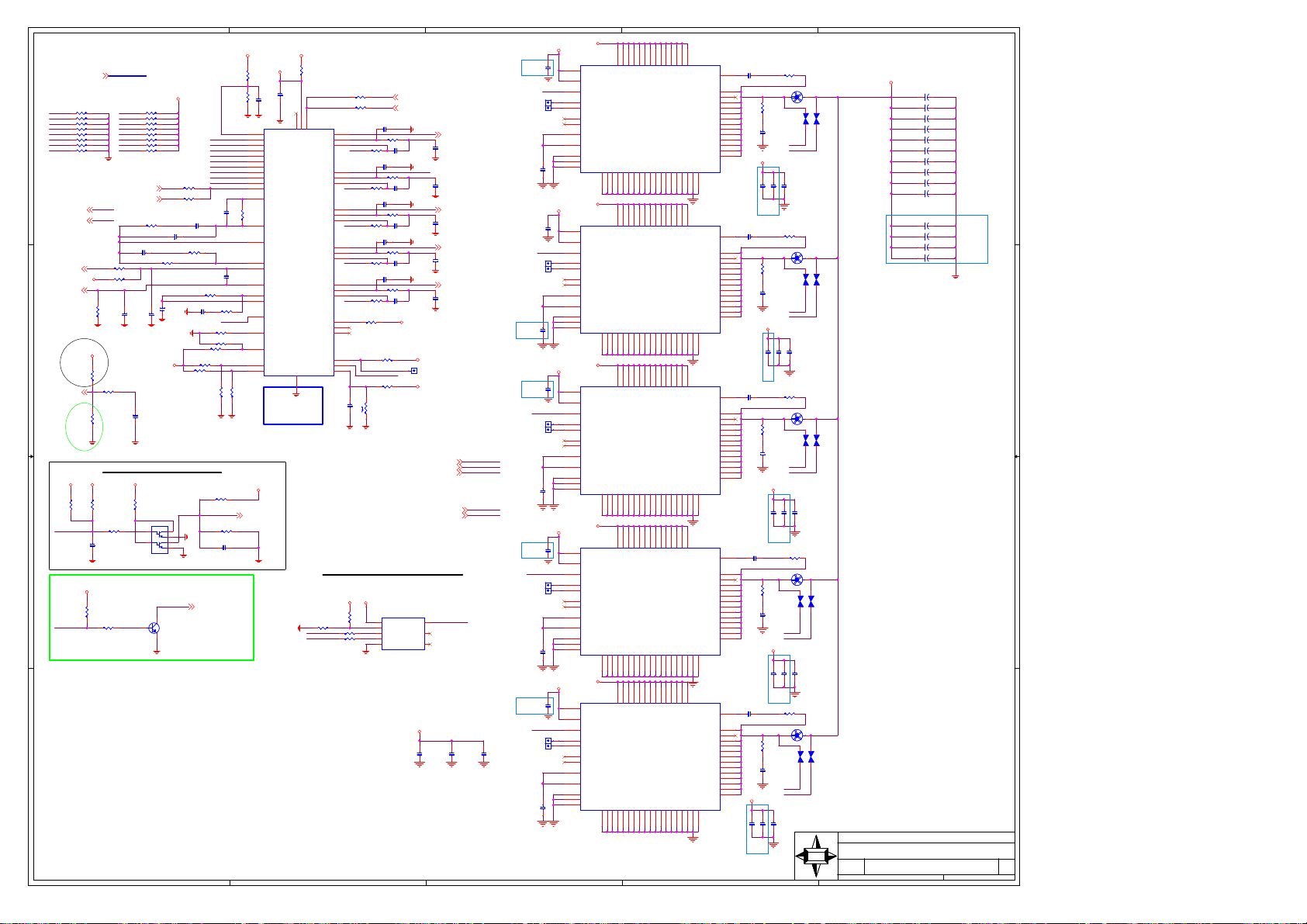Select the dual-transistor symbol in the black-framed box
The height and width of the screenshot is (924, 1307).
coord(159,539)
